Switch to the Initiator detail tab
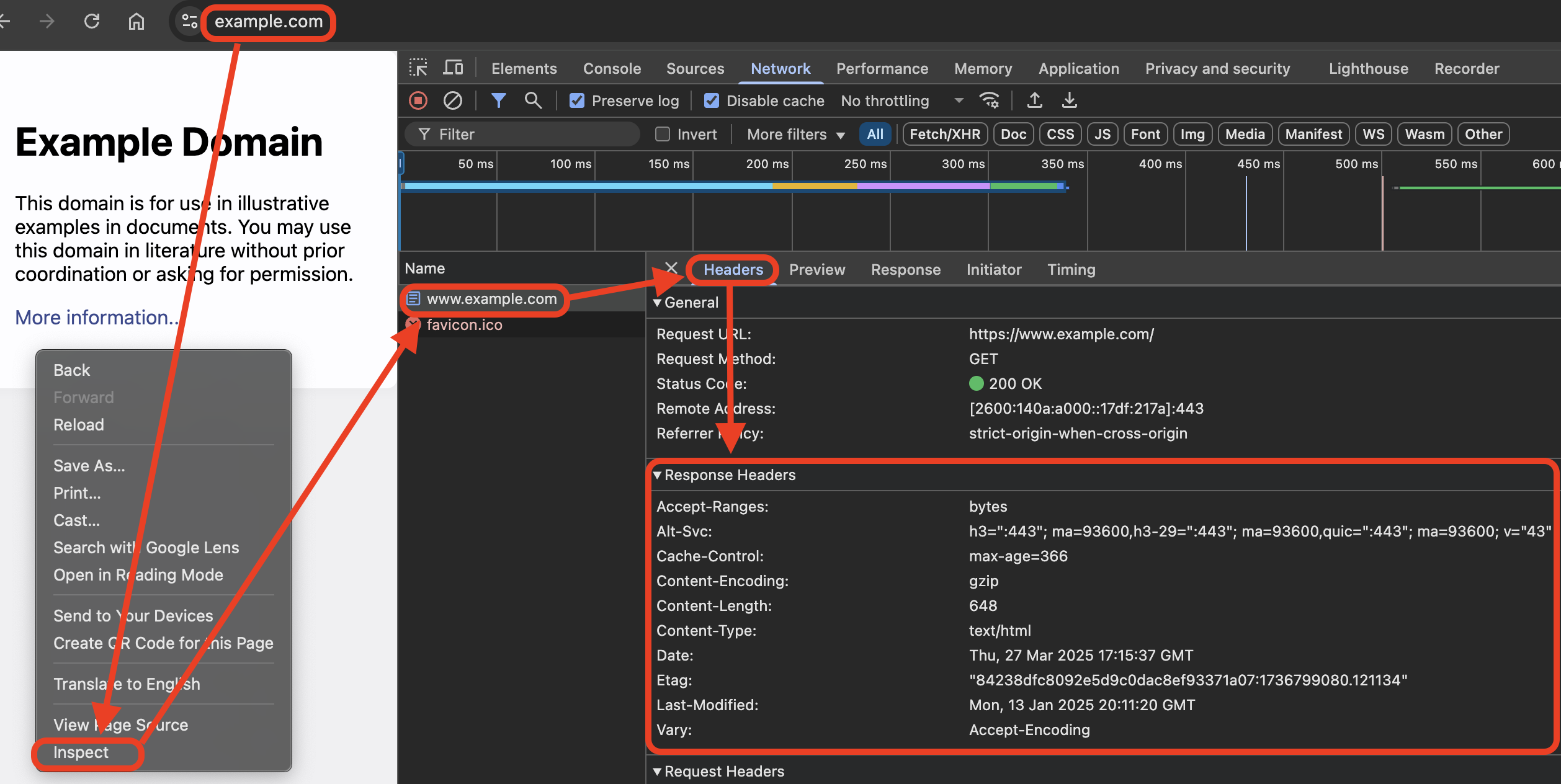 pyautogui.click(x=994, y=269)
